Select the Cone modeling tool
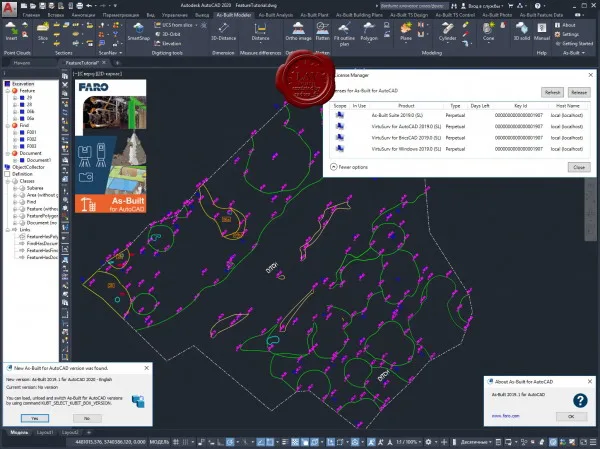 point(488,31)
